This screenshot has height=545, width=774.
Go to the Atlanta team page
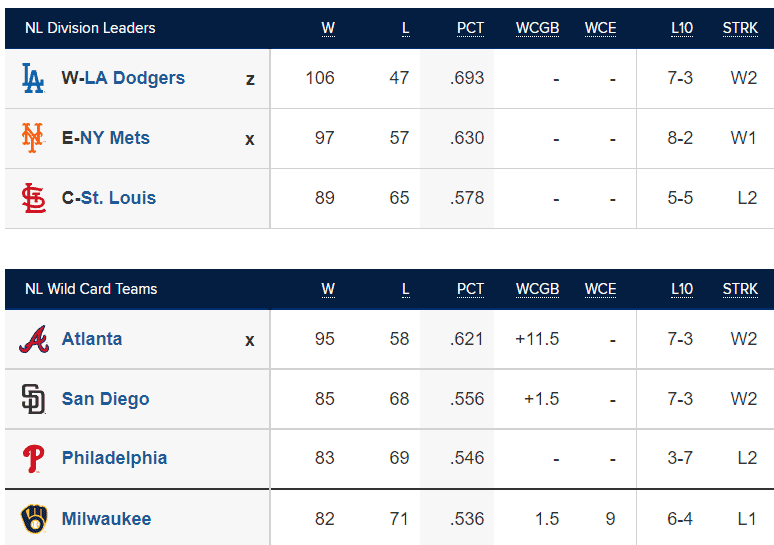tap(92, 339)
